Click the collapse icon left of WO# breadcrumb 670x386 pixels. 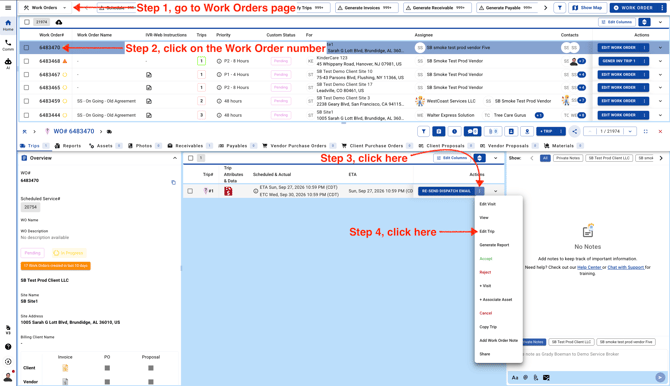pyautogui.click(x=24, y=132)
